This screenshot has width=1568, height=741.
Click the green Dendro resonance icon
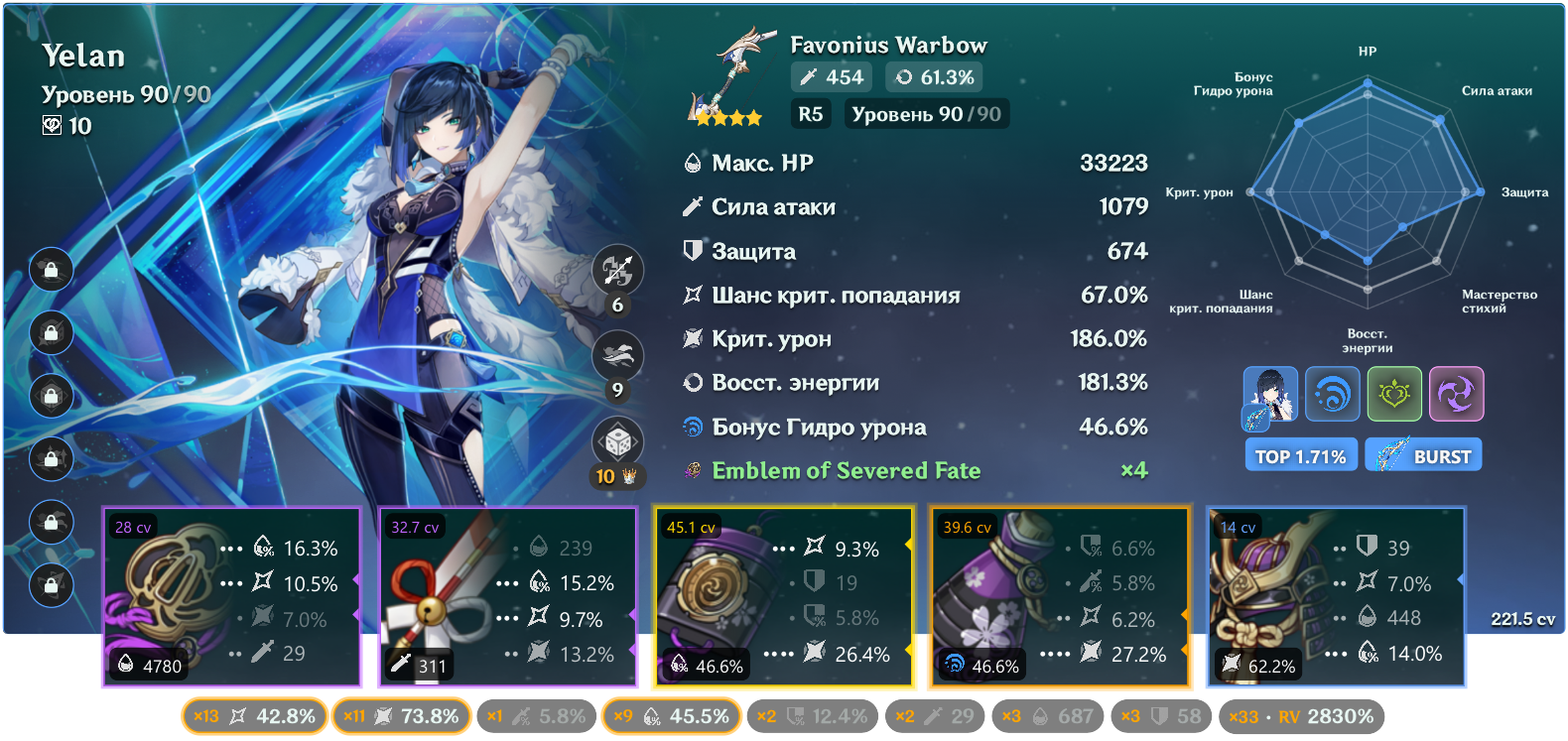tap(1394, 394)
